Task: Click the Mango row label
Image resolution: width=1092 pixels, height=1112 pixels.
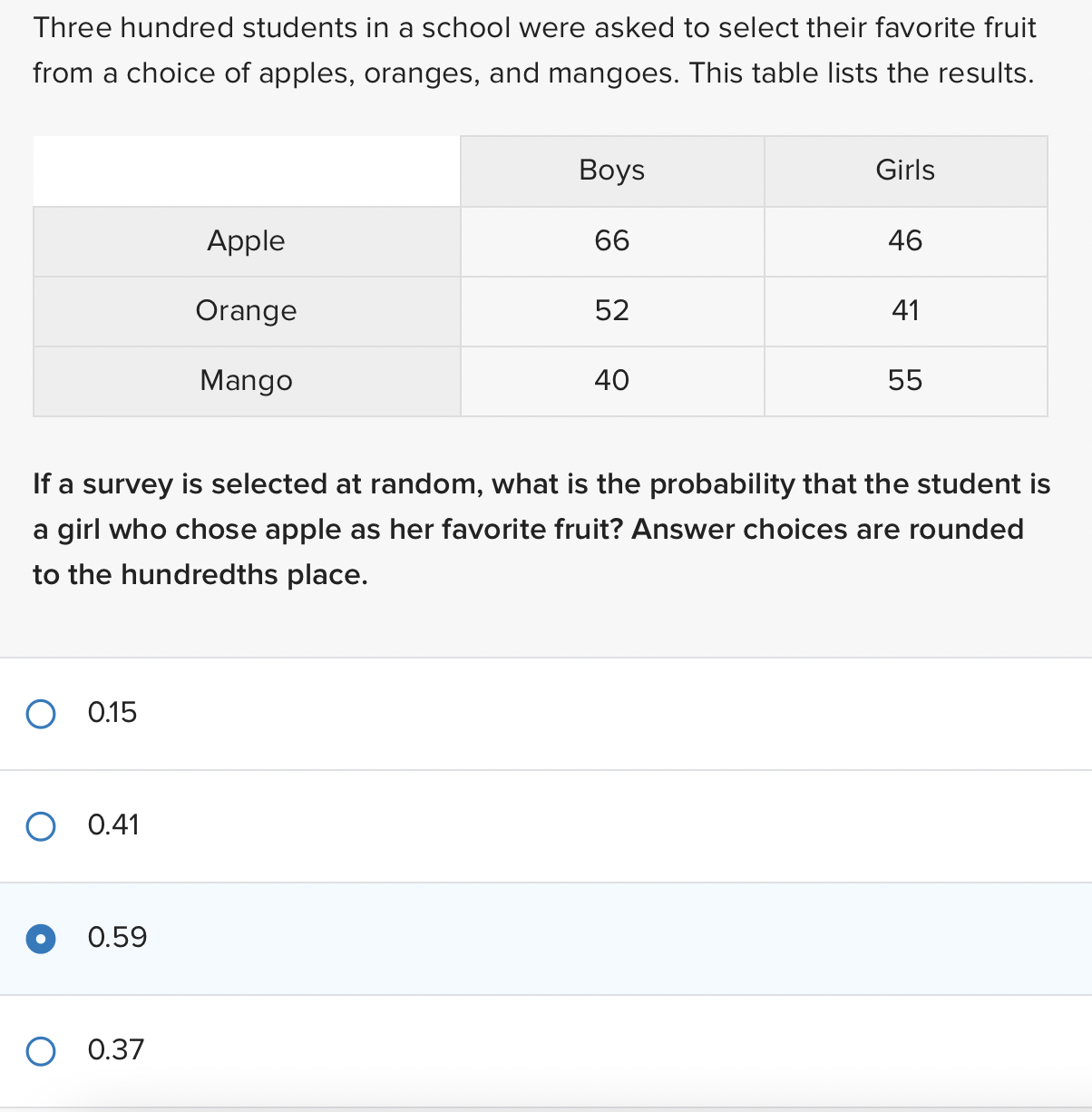Action: [x=246, y=381]
